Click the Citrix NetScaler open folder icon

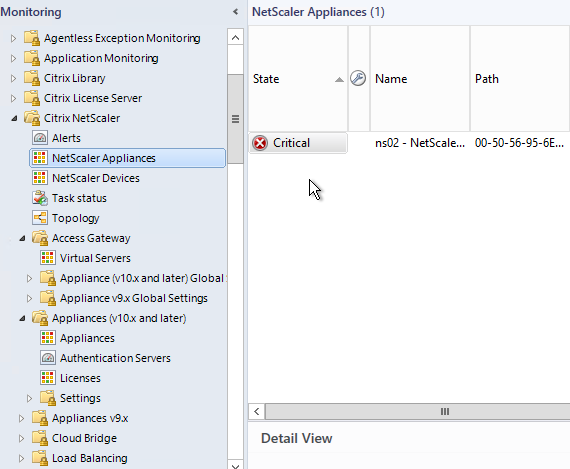click(x=32, y=118)
